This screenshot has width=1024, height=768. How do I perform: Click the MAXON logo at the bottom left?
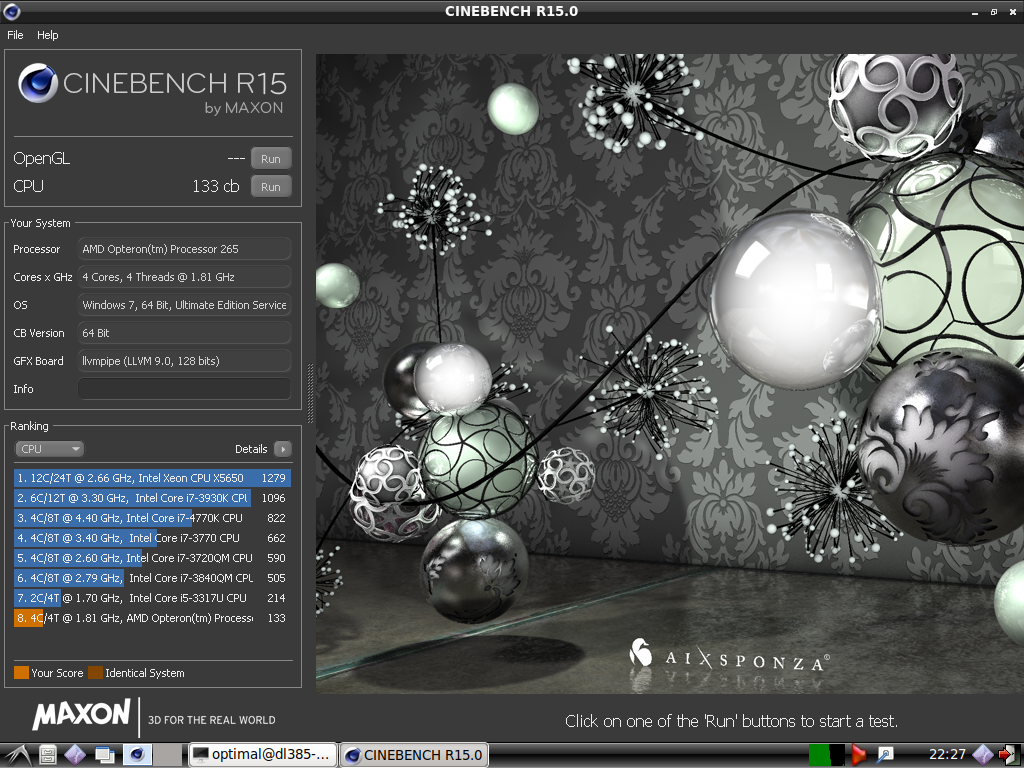81,715
